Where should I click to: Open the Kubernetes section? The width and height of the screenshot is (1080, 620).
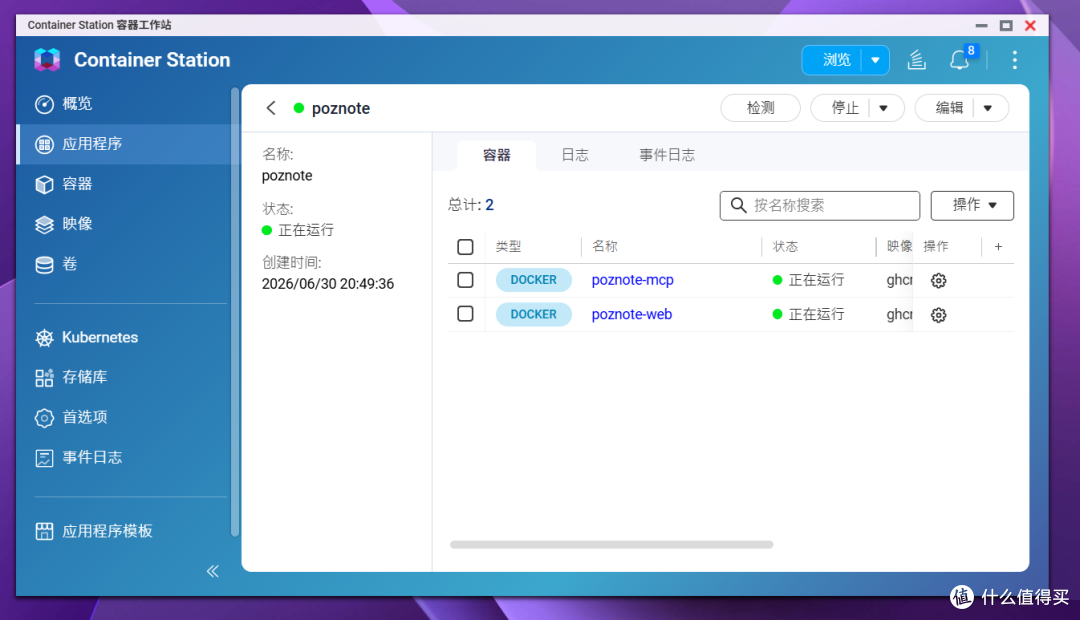(87, 338)
